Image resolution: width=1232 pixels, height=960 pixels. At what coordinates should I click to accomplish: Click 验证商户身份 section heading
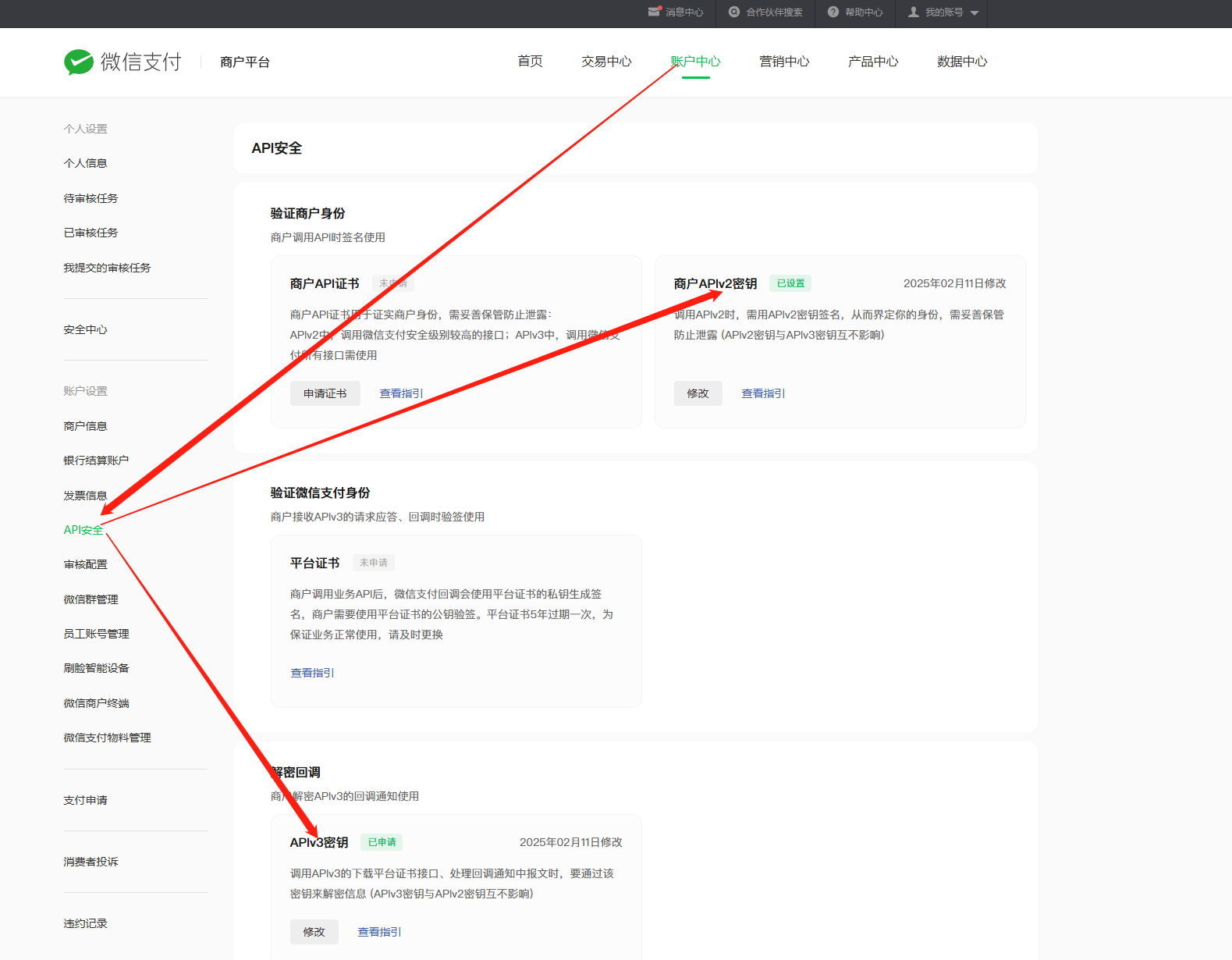(307, 213)
